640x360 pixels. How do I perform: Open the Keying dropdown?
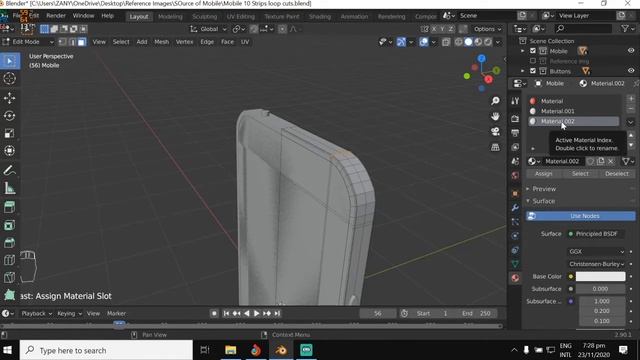(x=69, y=313)
